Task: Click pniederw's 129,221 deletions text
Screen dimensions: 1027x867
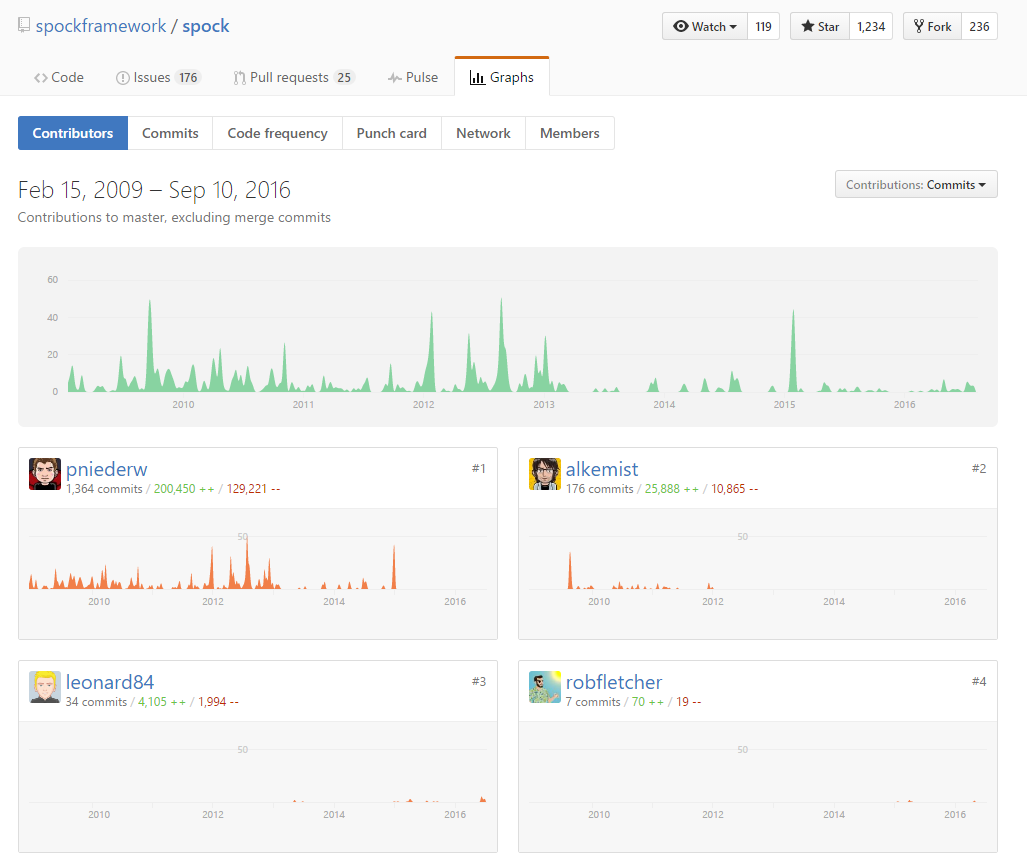Action: [253, 489]
